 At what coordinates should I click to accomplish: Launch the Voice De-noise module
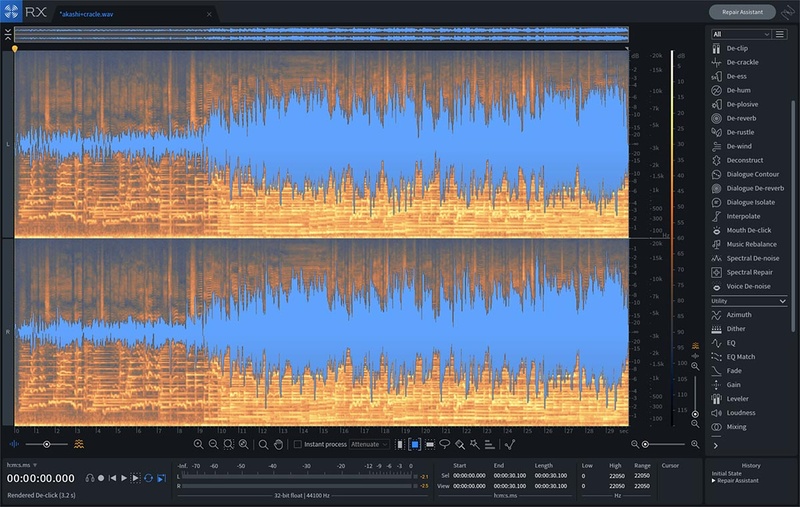[748, 286]
